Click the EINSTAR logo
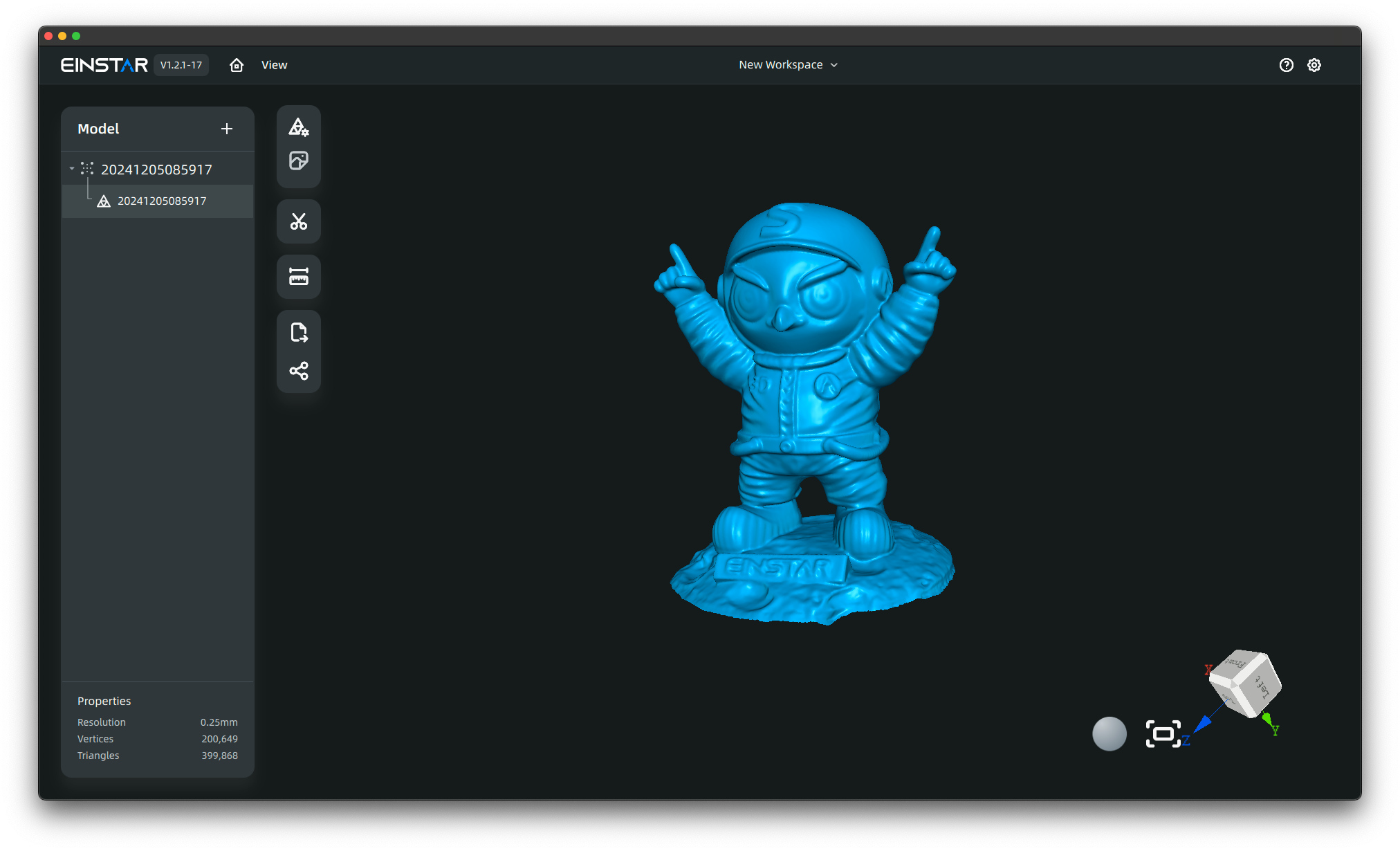This screenshot has height=851, width=1400. tap(104, 65)
